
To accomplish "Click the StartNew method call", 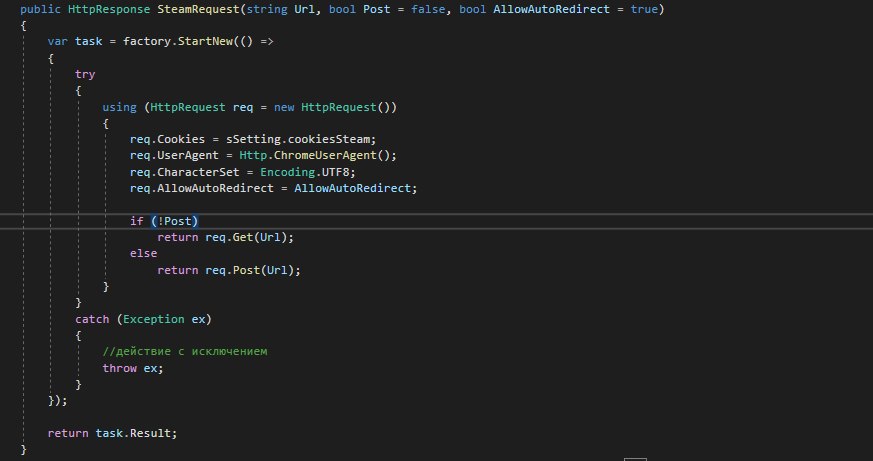I will click(205, 42).
